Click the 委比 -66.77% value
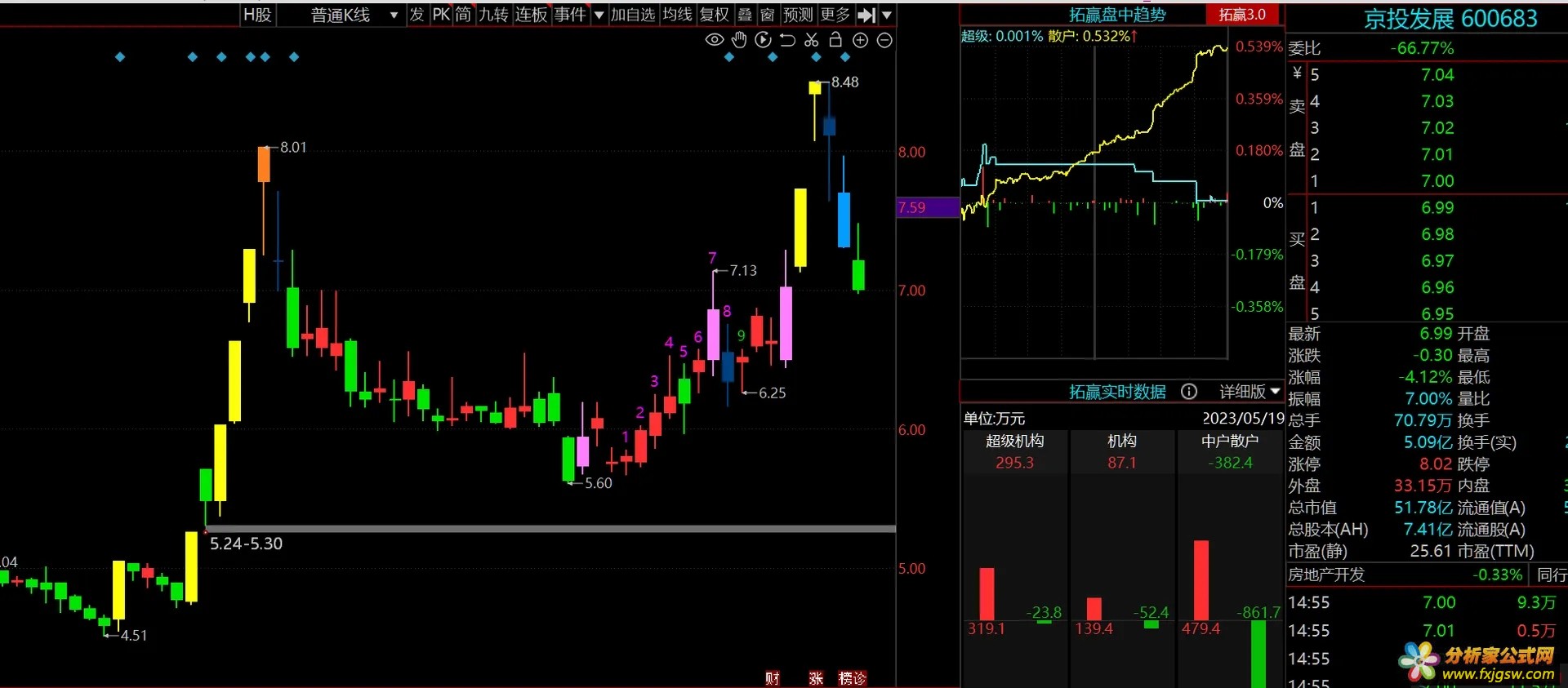The height and width of the screenshot is (688, 1568). click(x=1422, y=48)
